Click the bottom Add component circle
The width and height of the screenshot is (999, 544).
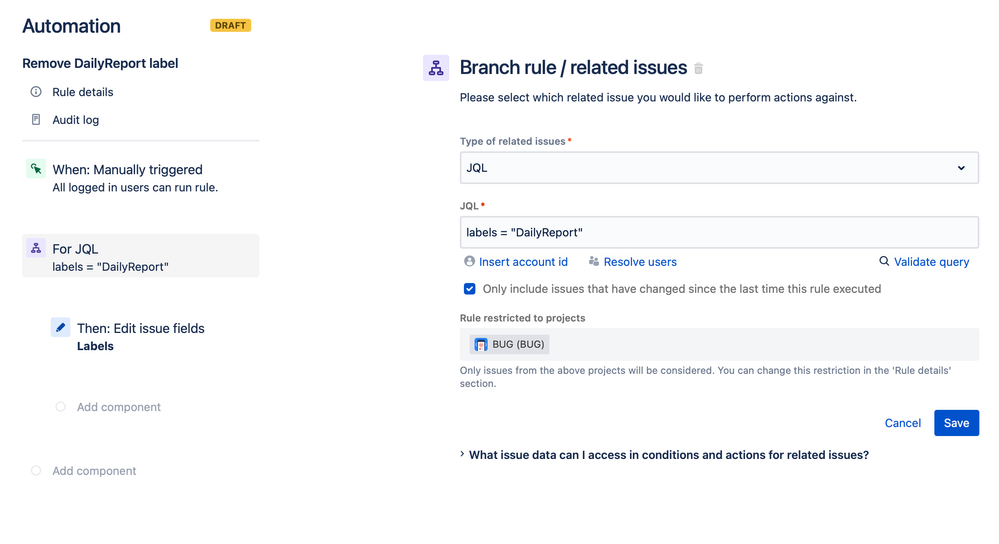[x=36, y=471]
